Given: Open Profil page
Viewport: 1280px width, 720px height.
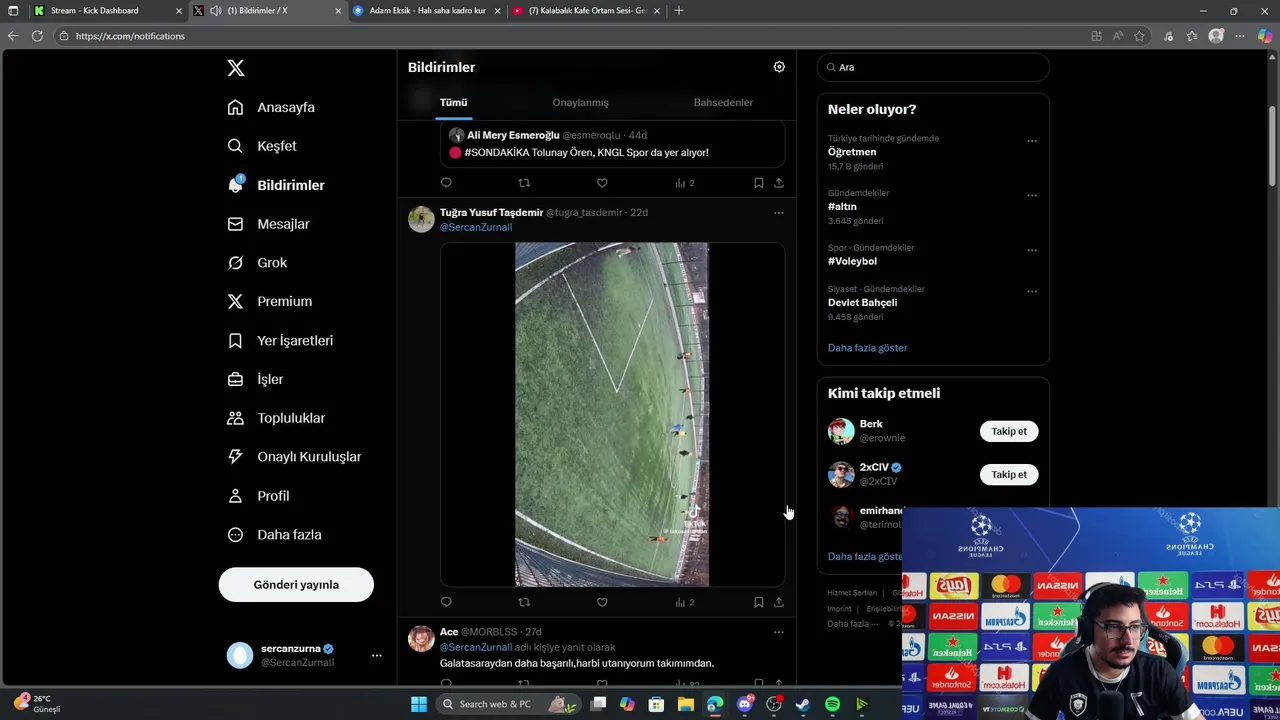Looking at the screenshot, I should 258,496.
